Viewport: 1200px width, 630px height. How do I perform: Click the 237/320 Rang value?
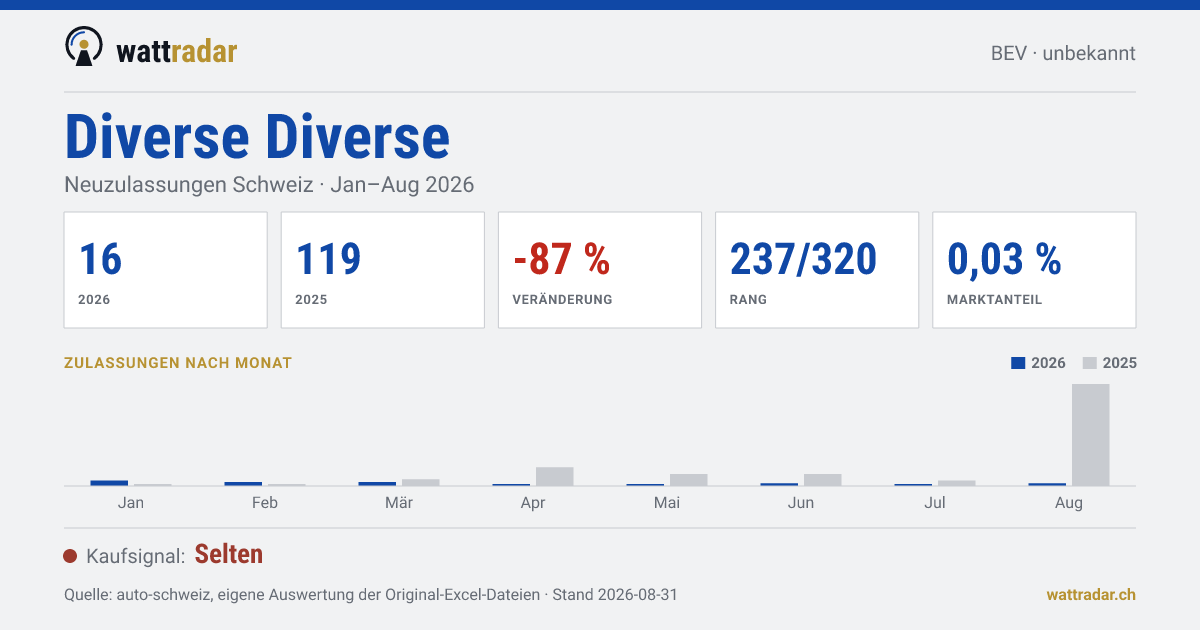(803, 259)
